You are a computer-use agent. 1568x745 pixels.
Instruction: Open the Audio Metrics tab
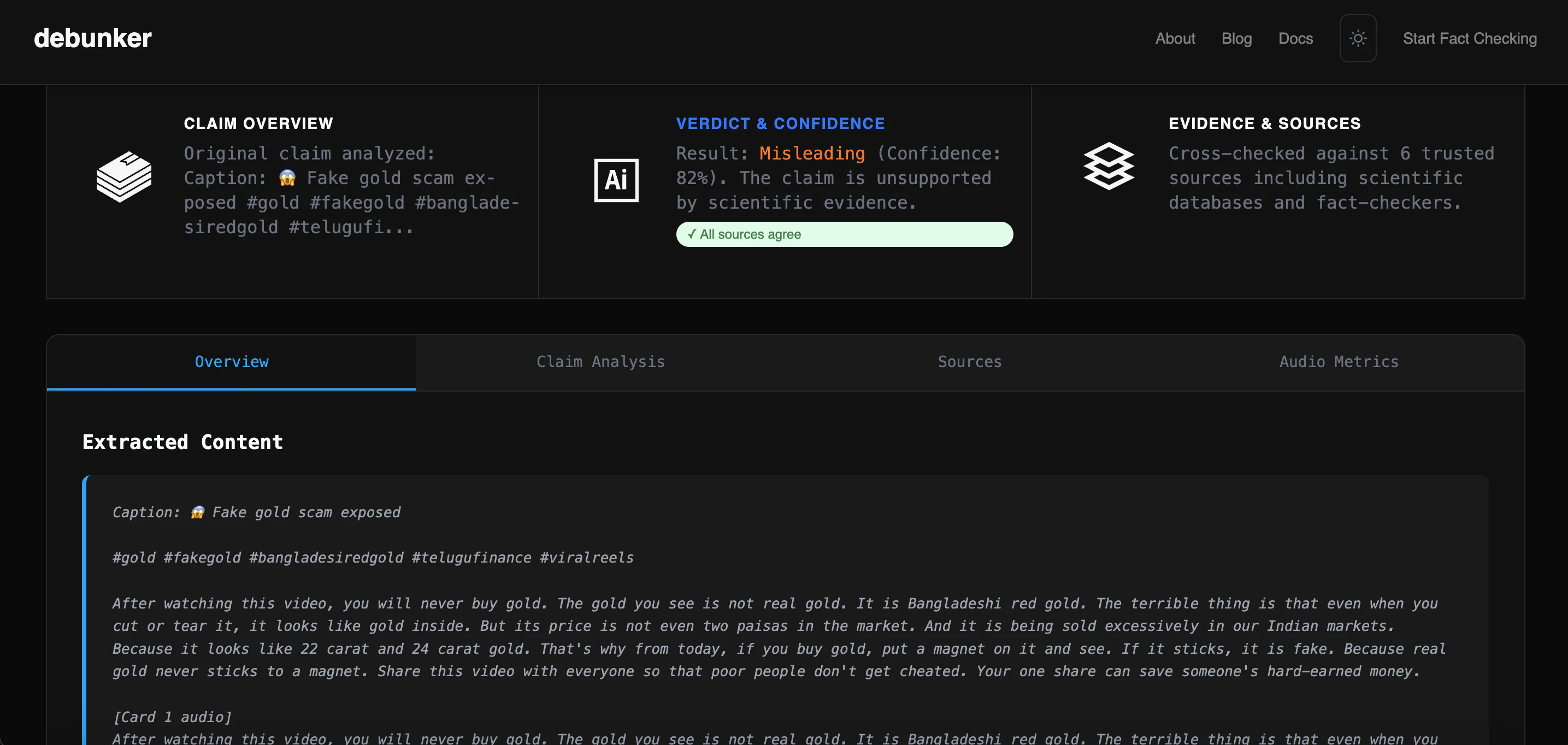coord(1339,362)
